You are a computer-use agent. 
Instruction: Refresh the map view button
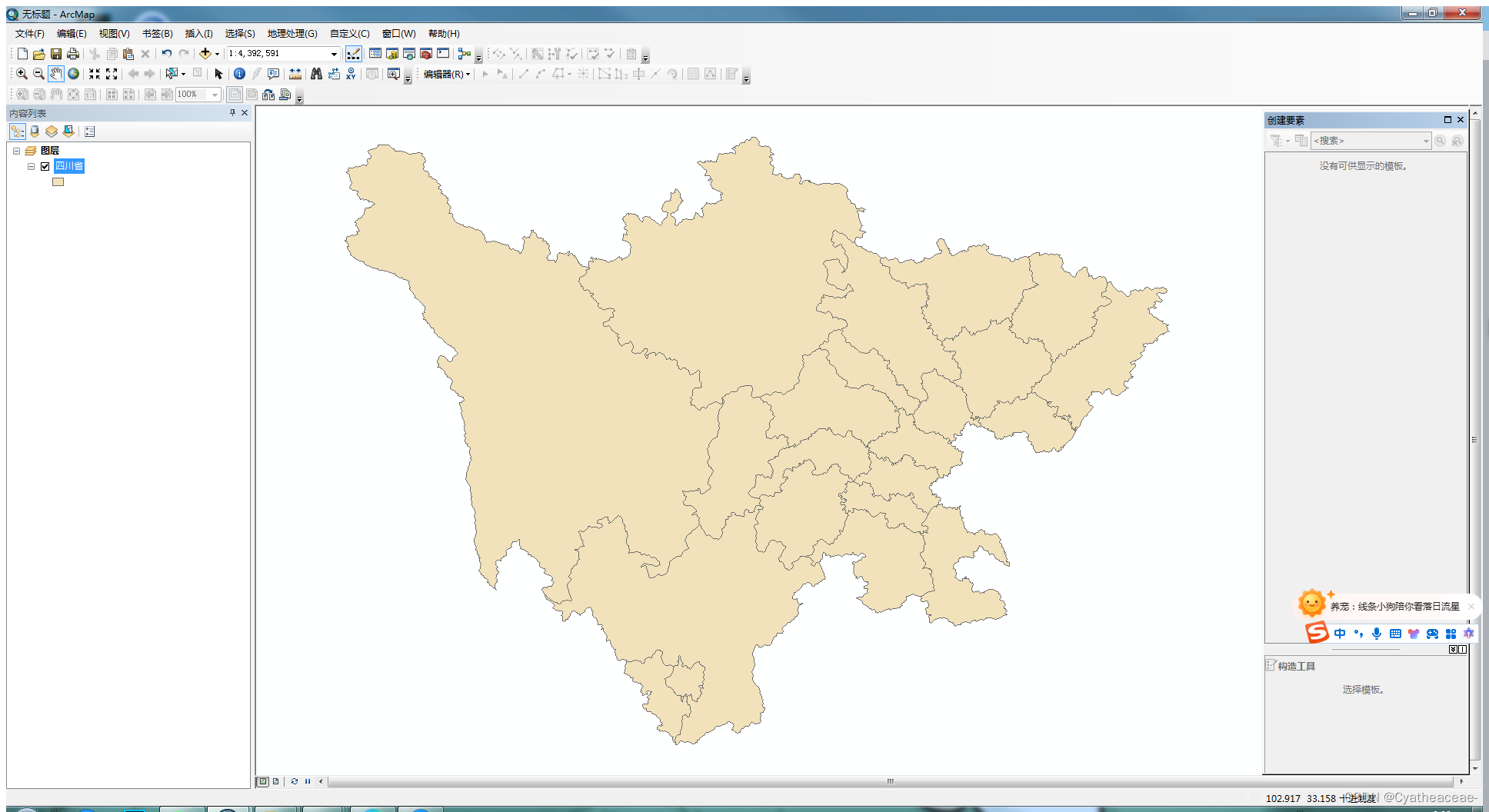click(x=295, y=781)
